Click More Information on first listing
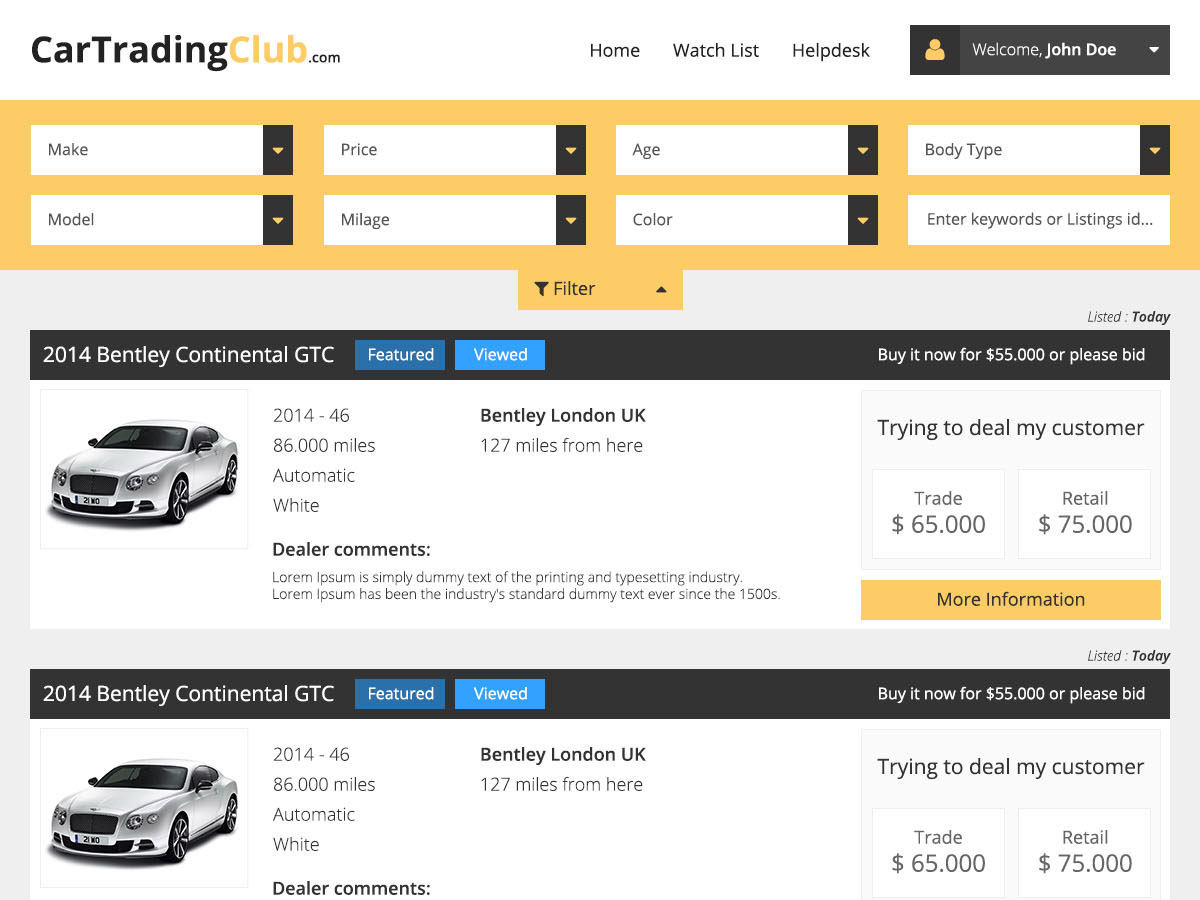The height and width of the screenshot is (900, 1200). [1010, 600]
